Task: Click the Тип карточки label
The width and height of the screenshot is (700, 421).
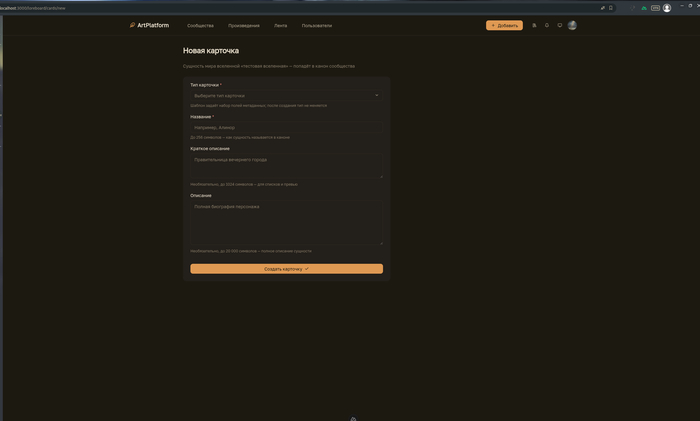Action: click(x=204, y=85)
